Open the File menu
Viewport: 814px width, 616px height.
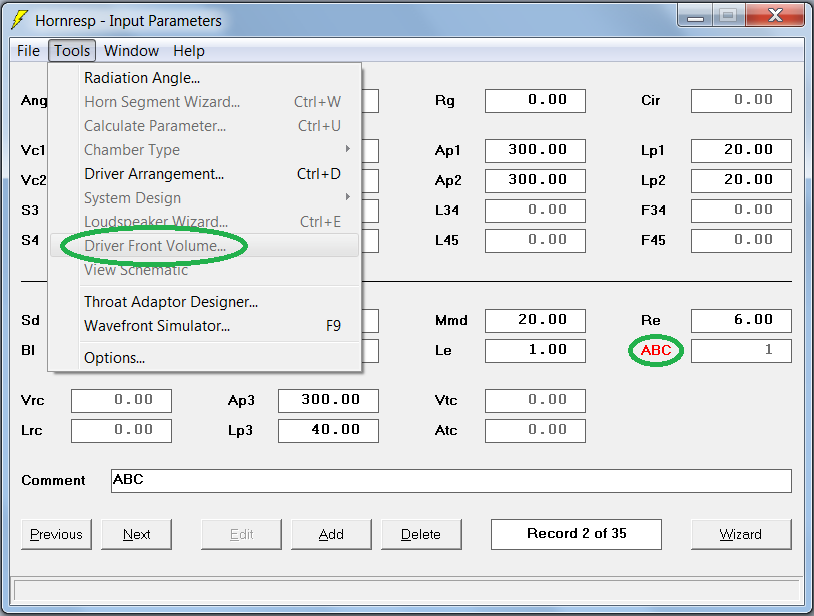(x=28, y=51)
